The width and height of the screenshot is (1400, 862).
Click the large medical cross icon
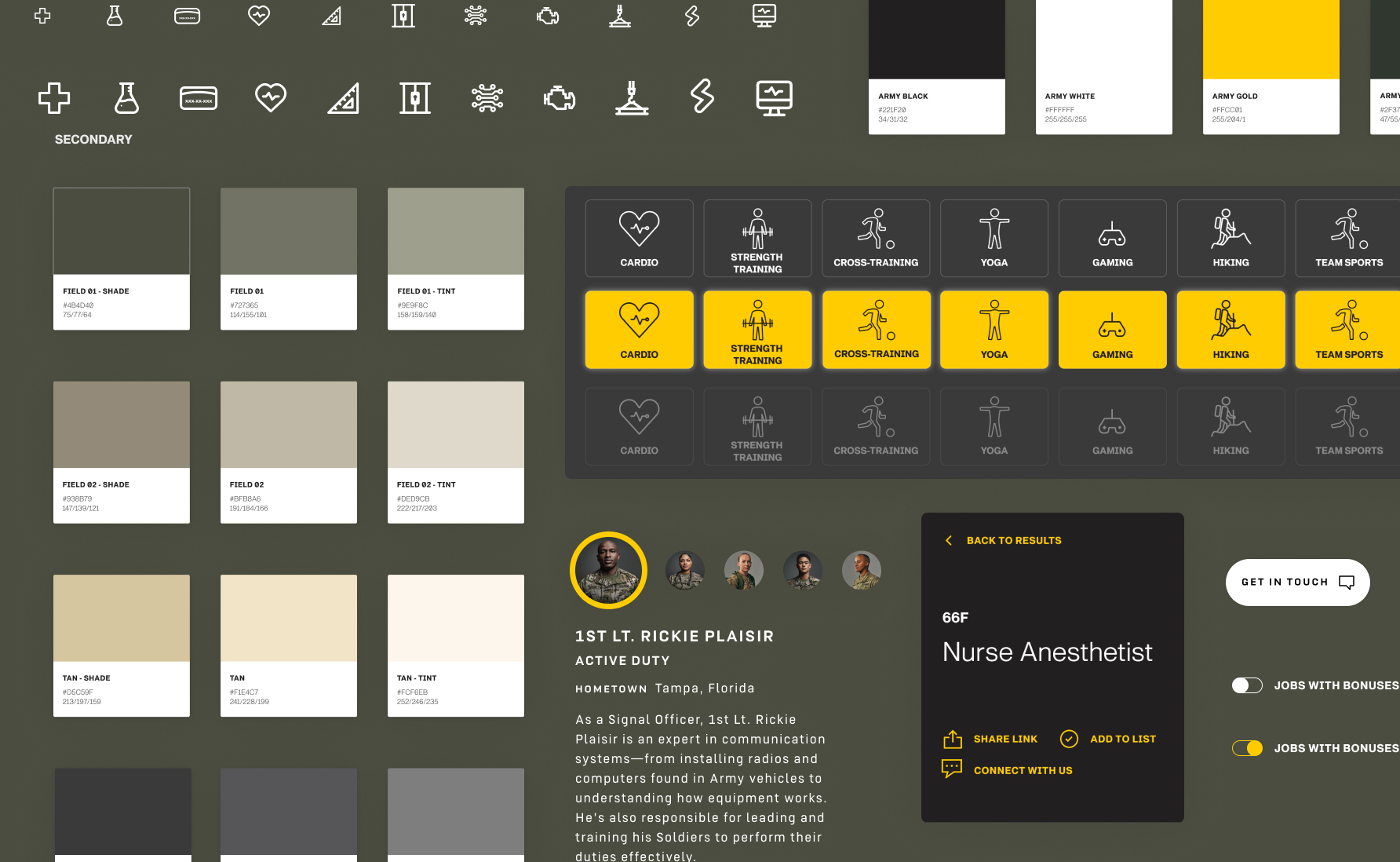tap(54, 98)
